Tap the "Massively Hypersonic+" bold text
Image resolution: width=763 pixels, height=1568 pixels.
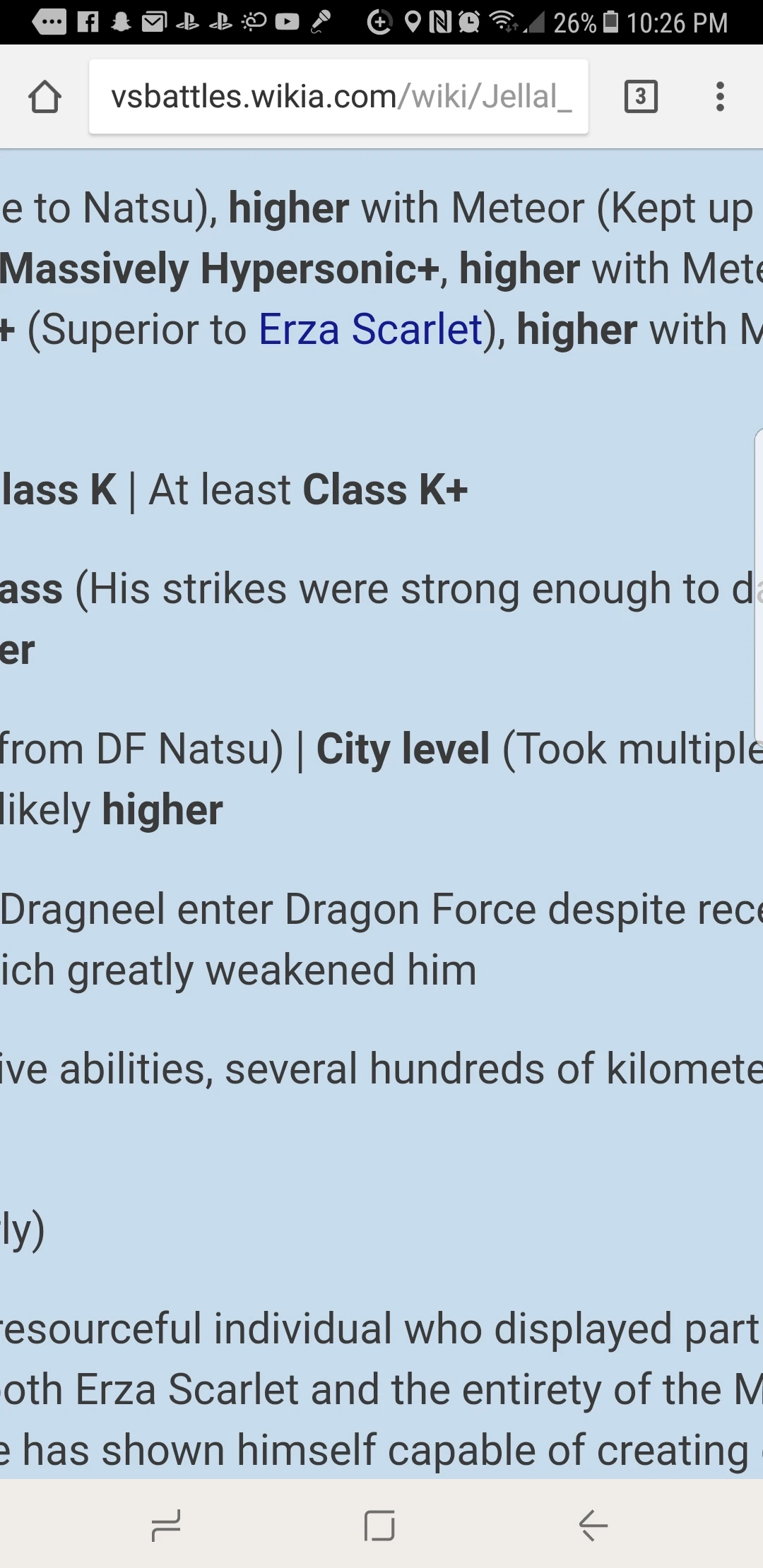[219, 269]
